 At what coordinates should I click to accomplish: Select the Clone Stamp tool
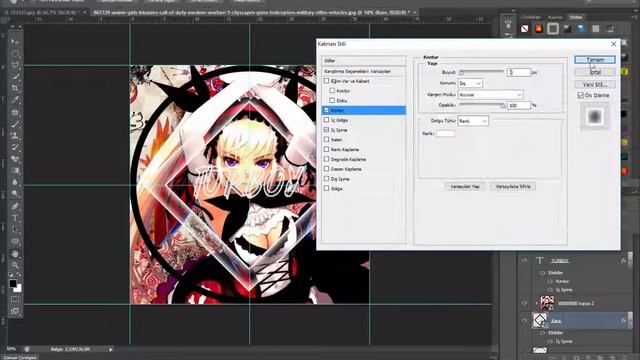click(15, 136)
